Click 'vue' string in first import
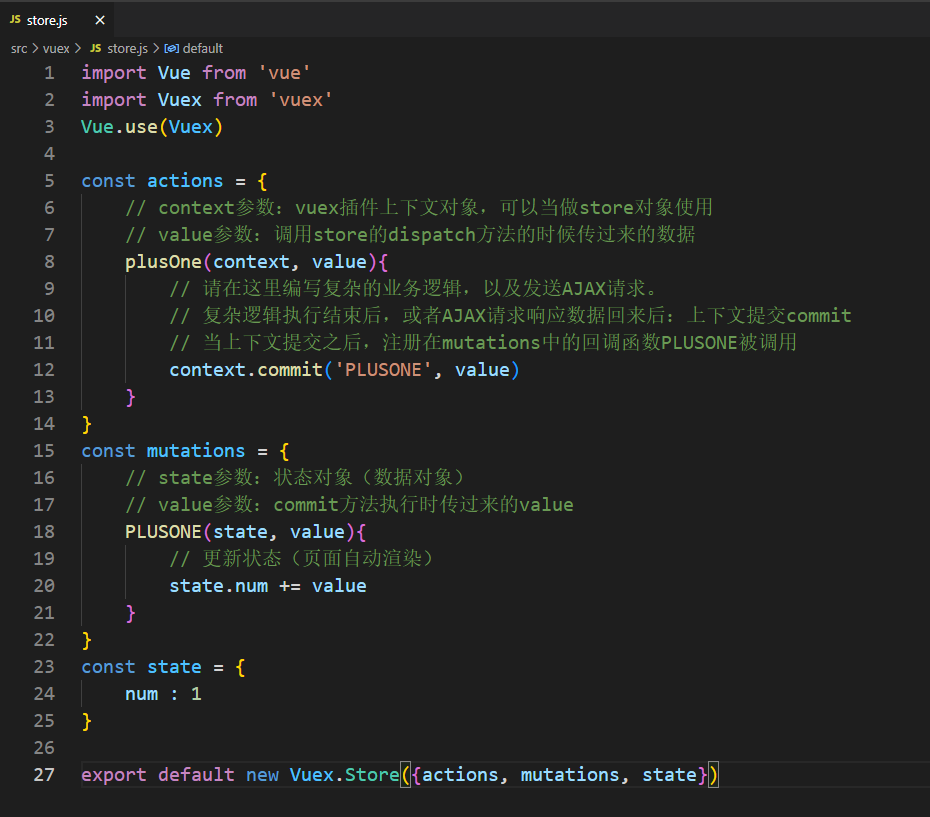This screenshot has height=817, width=930. [x=284, y=73]
